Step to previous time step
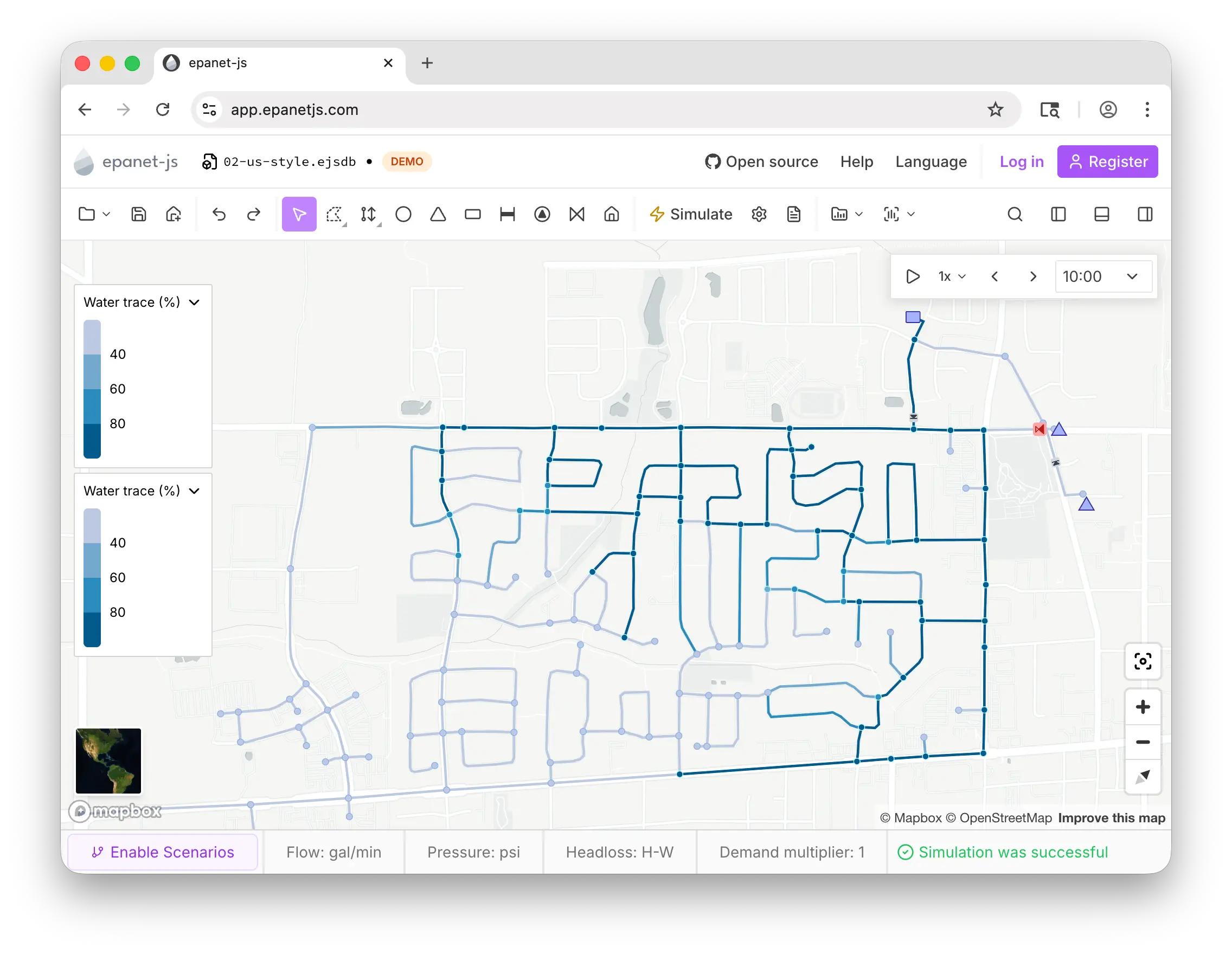This screenshot has height=954, width=1232. pos(995,276)
